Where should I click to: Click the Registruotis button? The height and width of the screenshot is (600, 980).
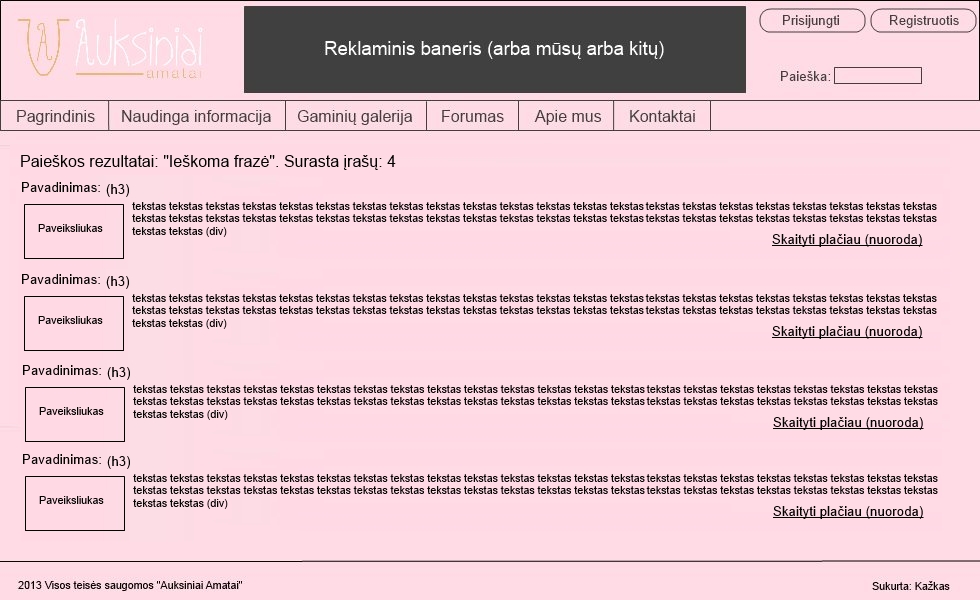[x=923, y=21]
